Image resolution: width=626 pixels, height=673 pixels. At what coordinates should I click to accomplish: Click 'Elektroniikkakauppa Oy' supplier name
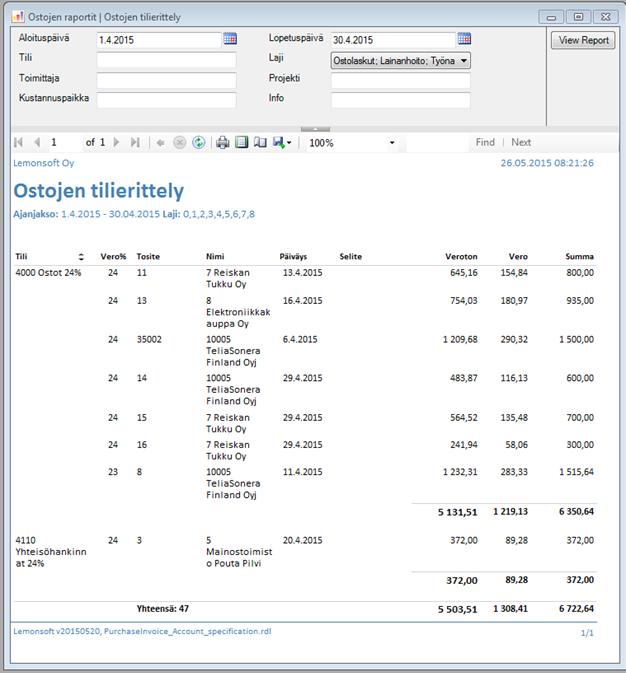pos(238,318)
